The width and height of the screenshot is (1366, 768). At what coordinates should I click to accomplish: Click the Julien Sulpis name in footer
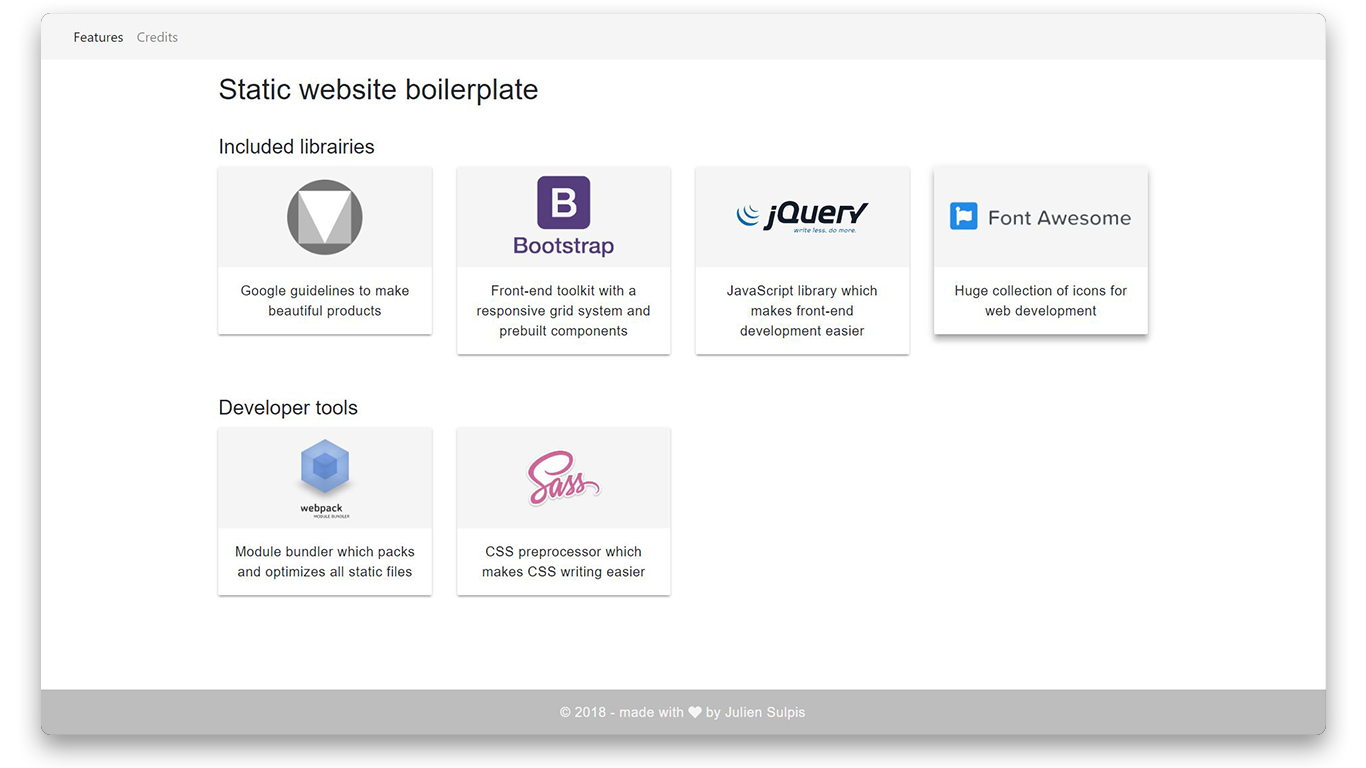click(x=765, y=712)
